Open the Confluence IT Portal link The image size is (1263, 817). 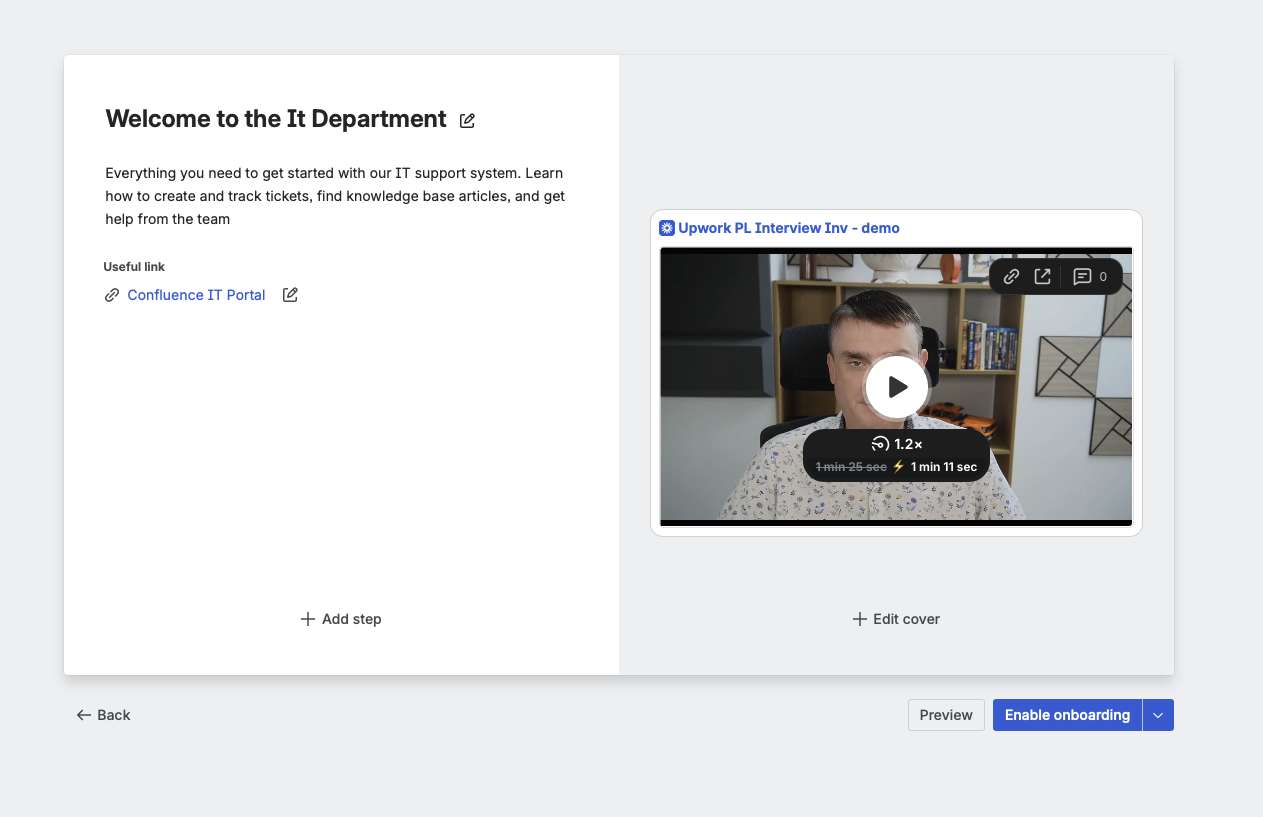[196, 295]
